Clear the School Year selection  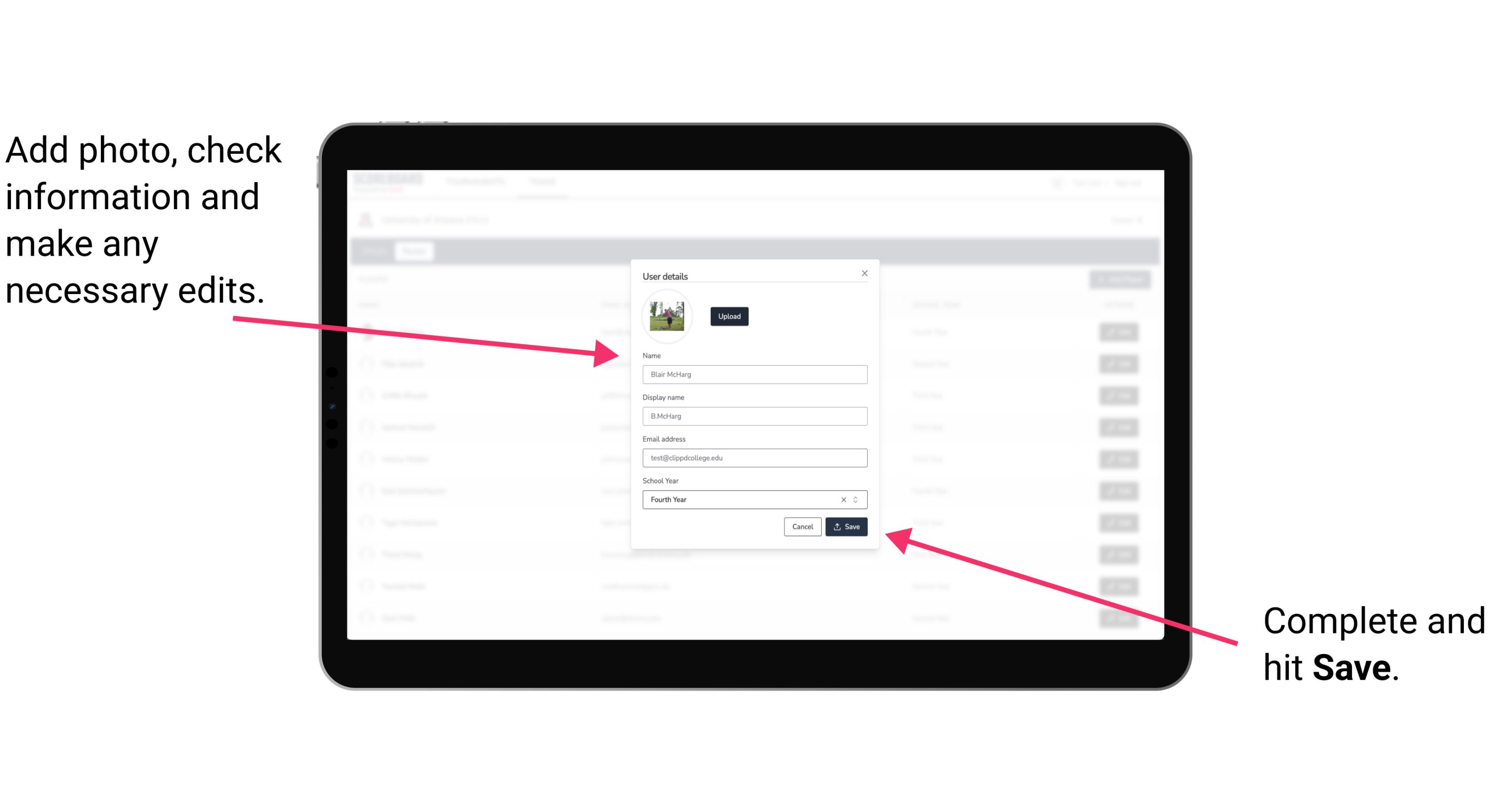[844, 499]
